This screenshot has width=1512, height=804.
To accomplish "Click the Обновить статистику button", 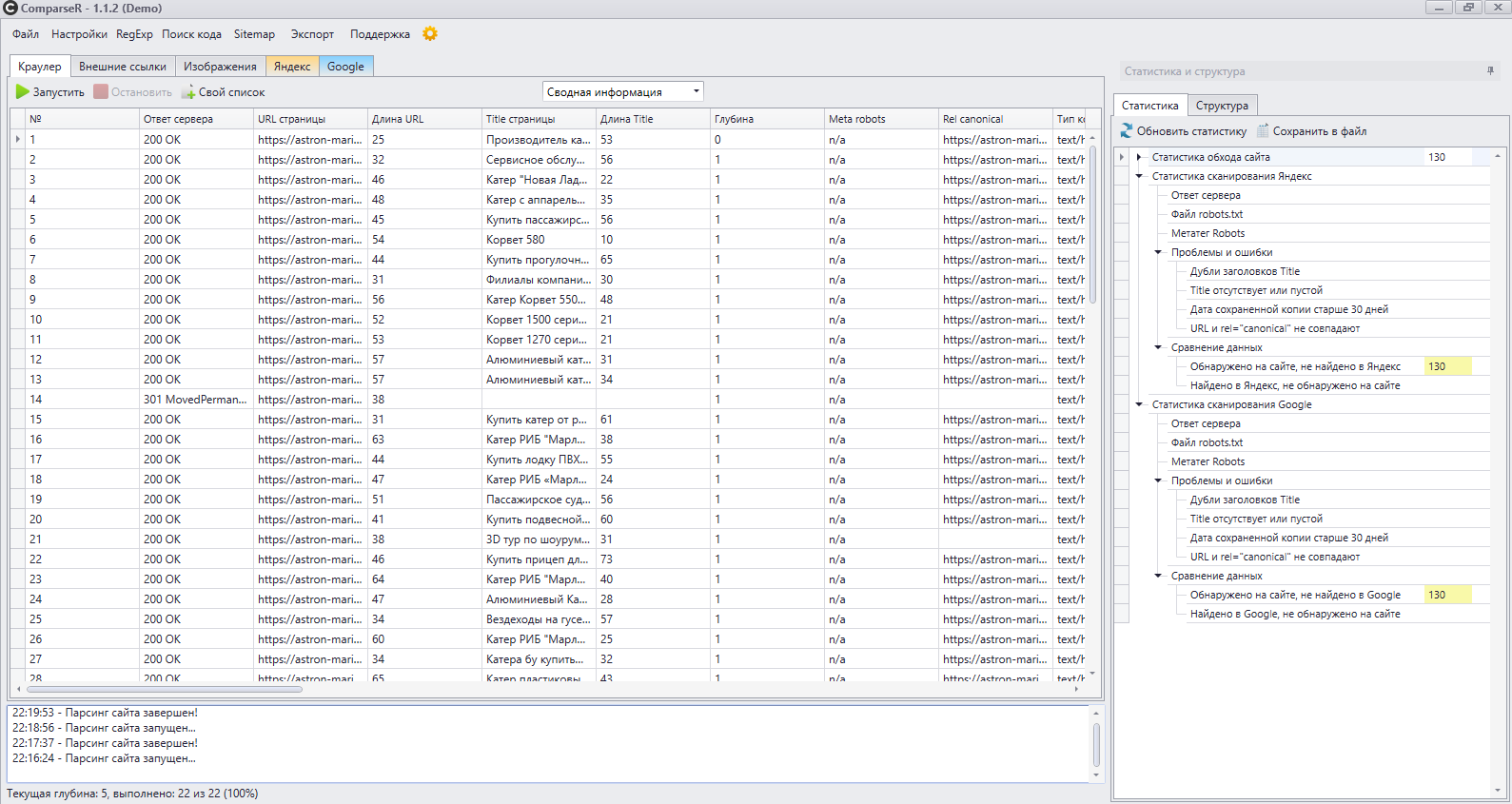I will point(1183,131).
